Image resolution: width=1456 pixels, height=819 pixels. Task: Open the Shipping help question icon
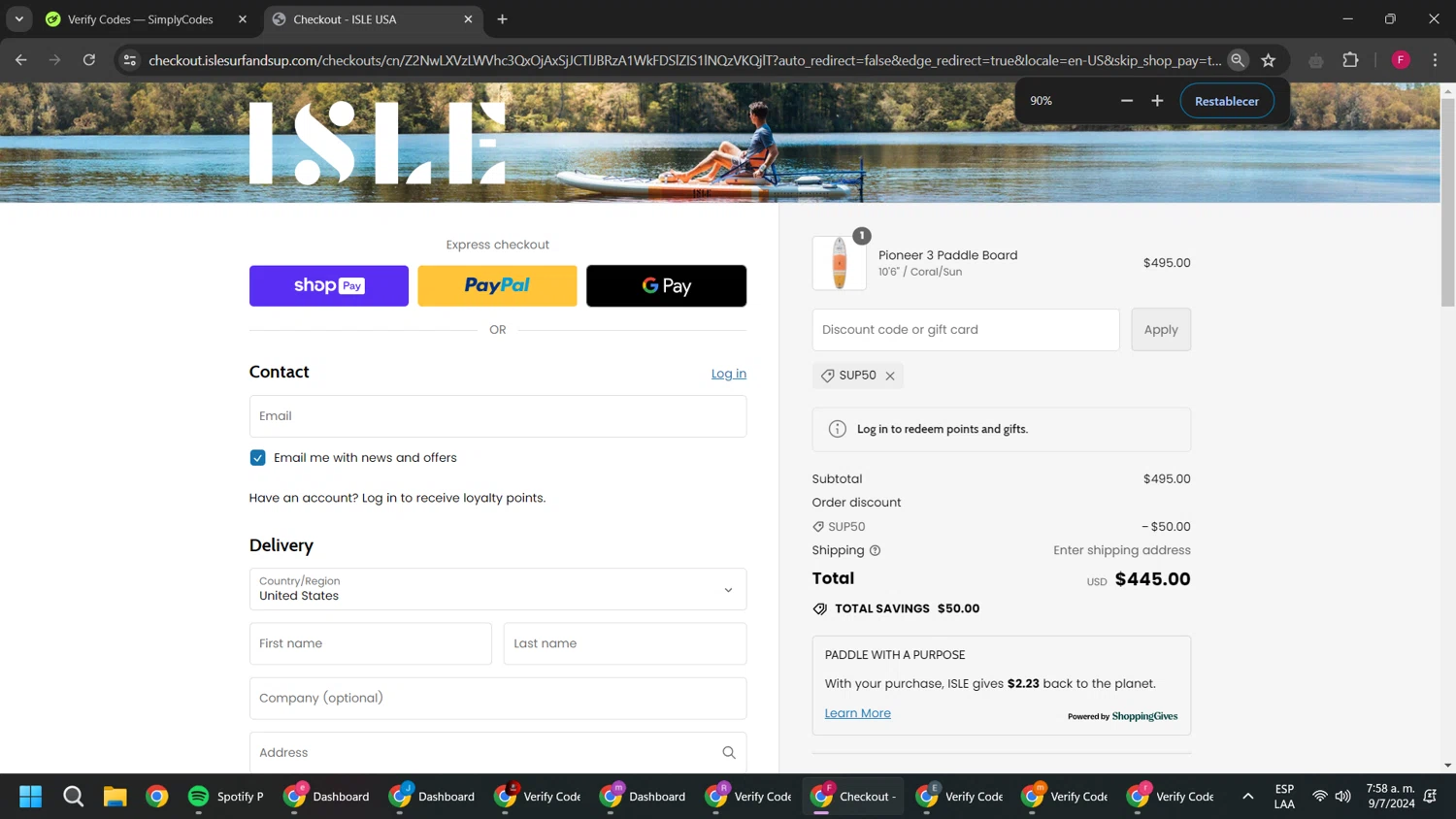coord(875,550)
